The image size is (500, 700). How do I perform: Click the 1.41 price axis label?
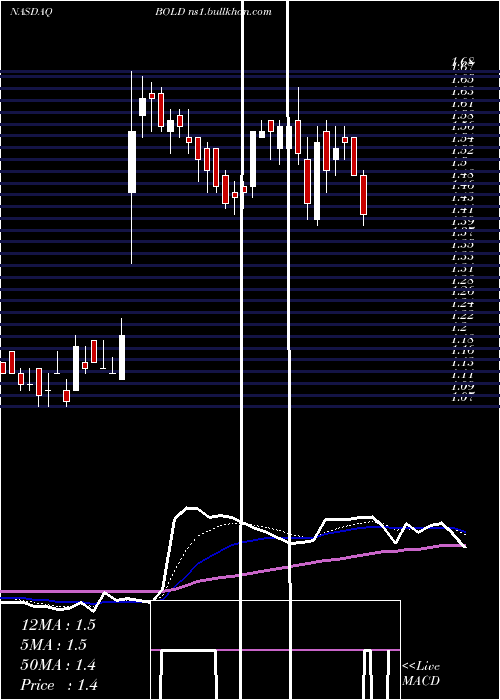click(462, 209)
